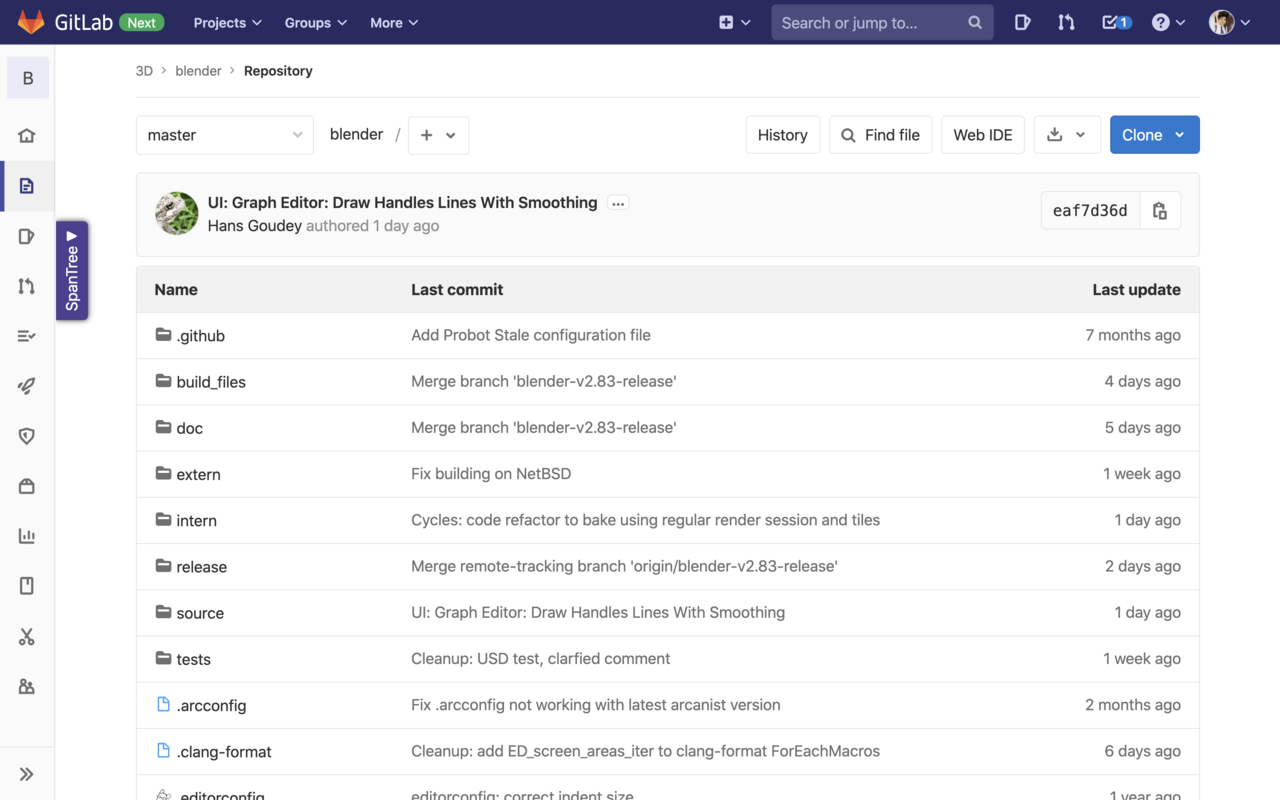The image size is (1280, 800).
Task: Open download source code dropdown
Action: 1066,135
